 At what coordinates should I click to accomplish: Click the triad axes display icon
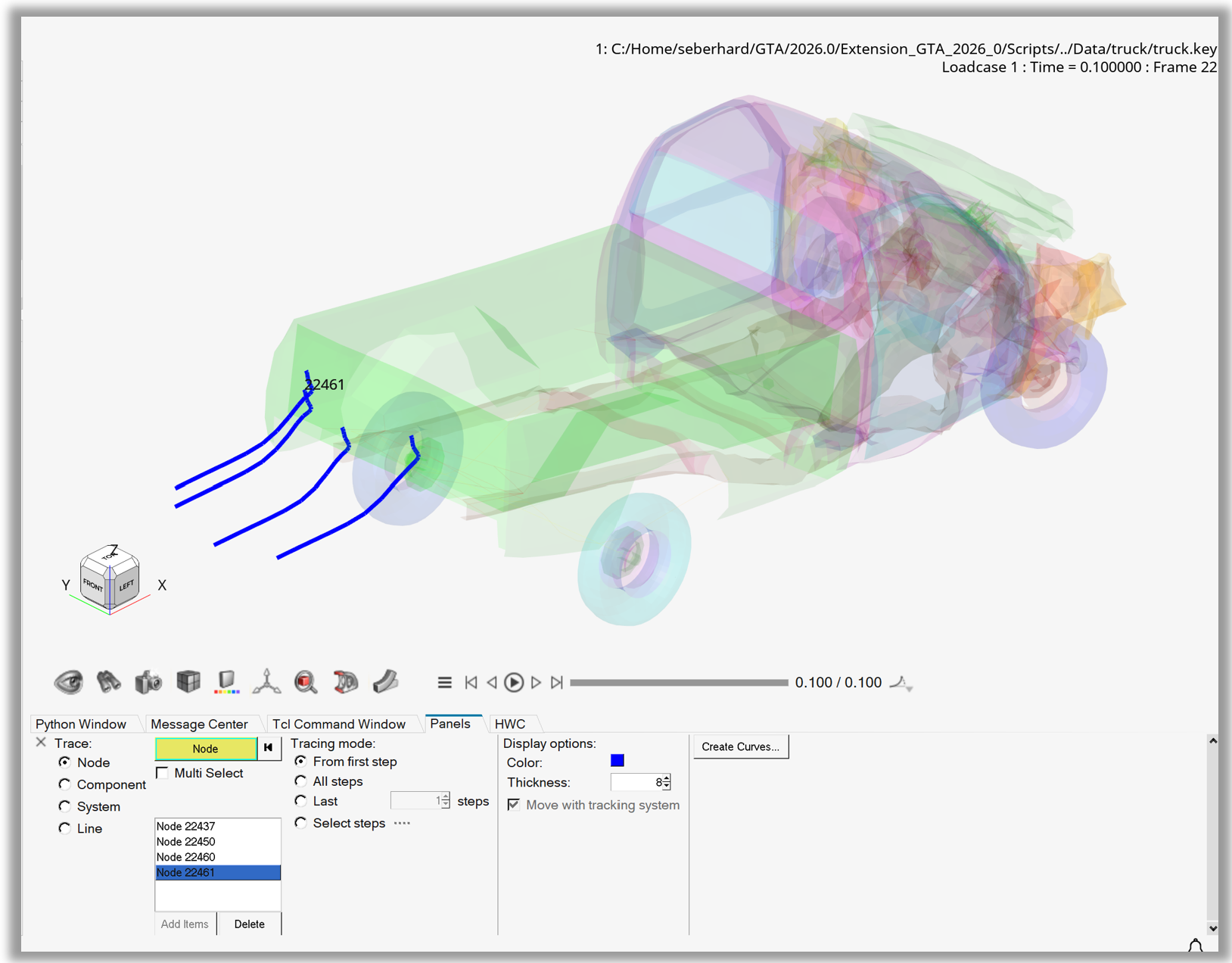pos(268,681)
